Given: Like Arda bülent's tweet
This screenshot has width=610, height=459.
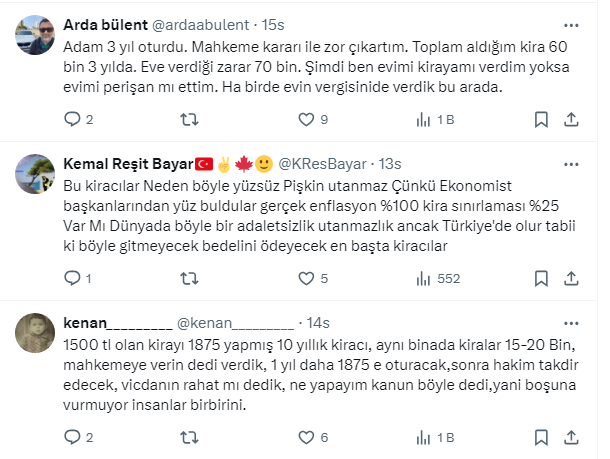Looking at the screenshot, I should pyautogui.click(x=306, y=120).
